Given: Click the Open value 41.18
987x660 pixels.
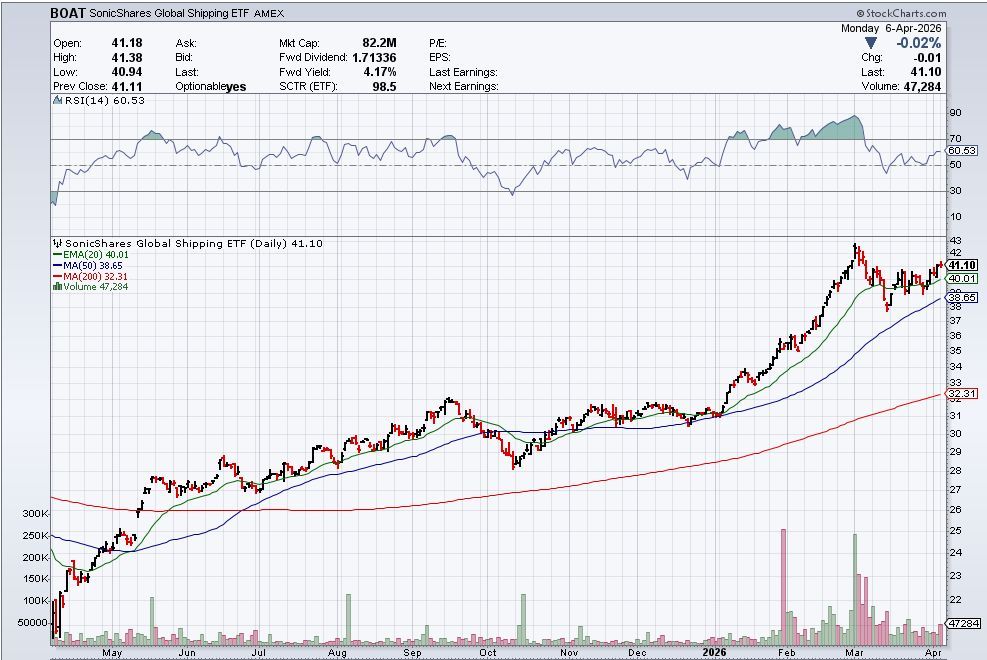Looking at the screenshot, I should click(x=127, y=43).
